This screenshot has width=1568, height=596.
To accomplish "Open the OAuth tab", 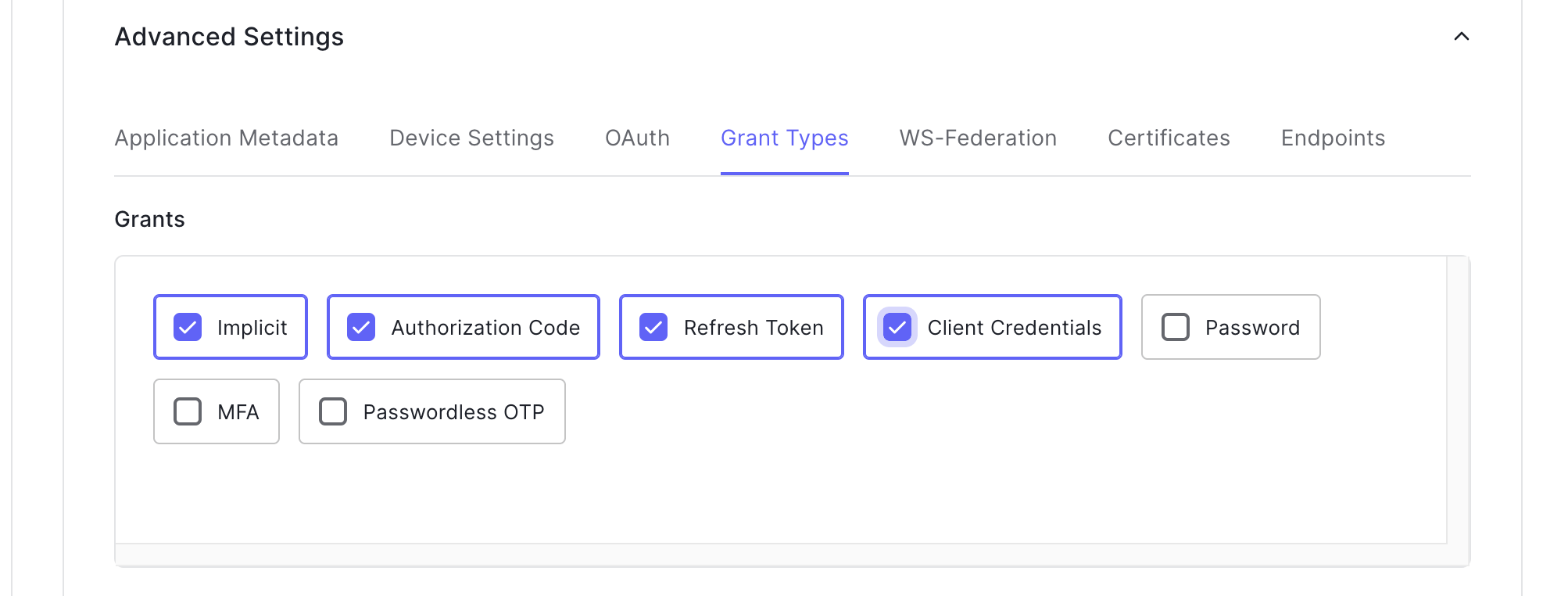I will pyautogui.click(x=637, y=138).
